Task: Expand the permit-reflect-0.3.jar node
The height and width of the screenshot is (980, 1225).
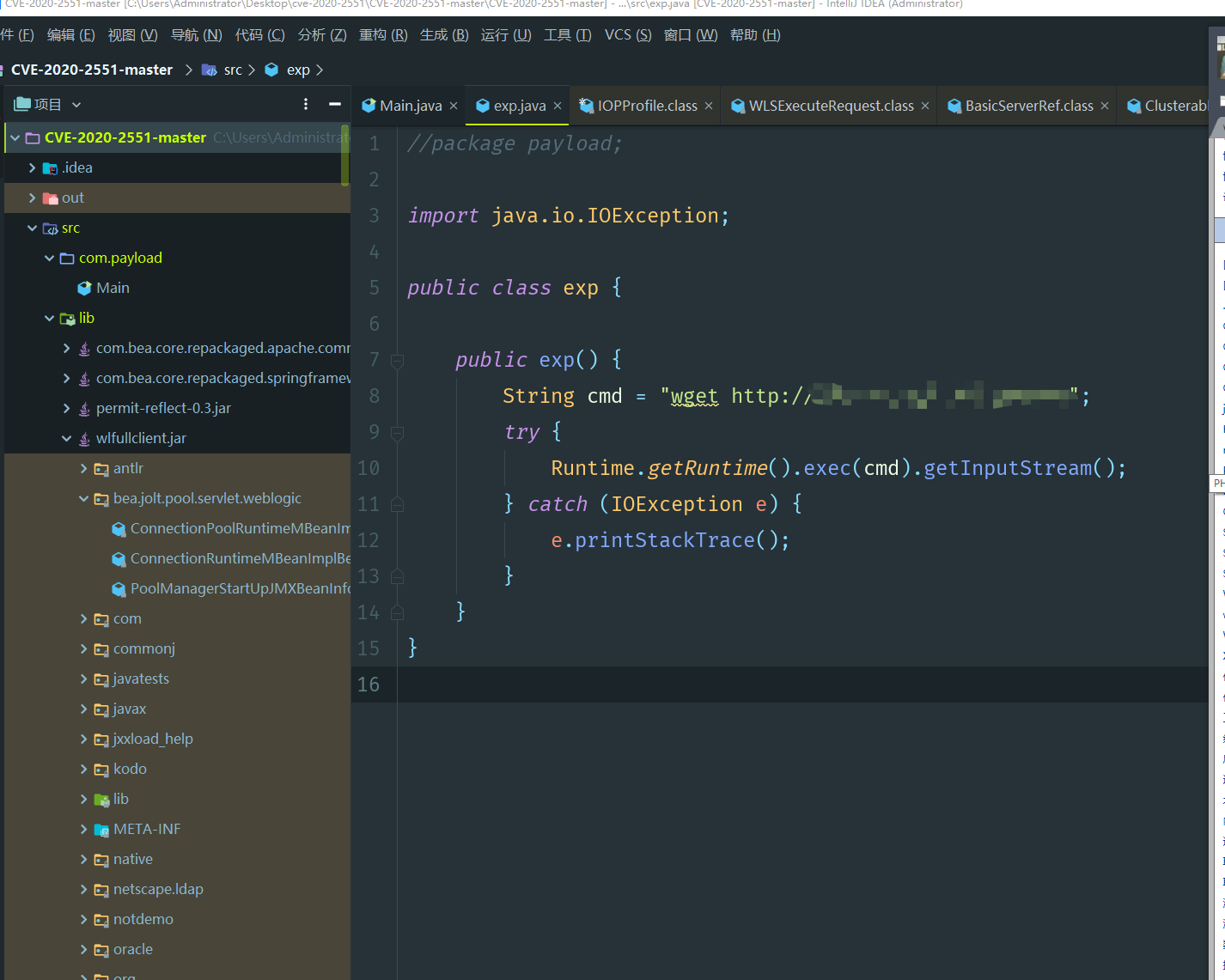Action: coord(66,408)
